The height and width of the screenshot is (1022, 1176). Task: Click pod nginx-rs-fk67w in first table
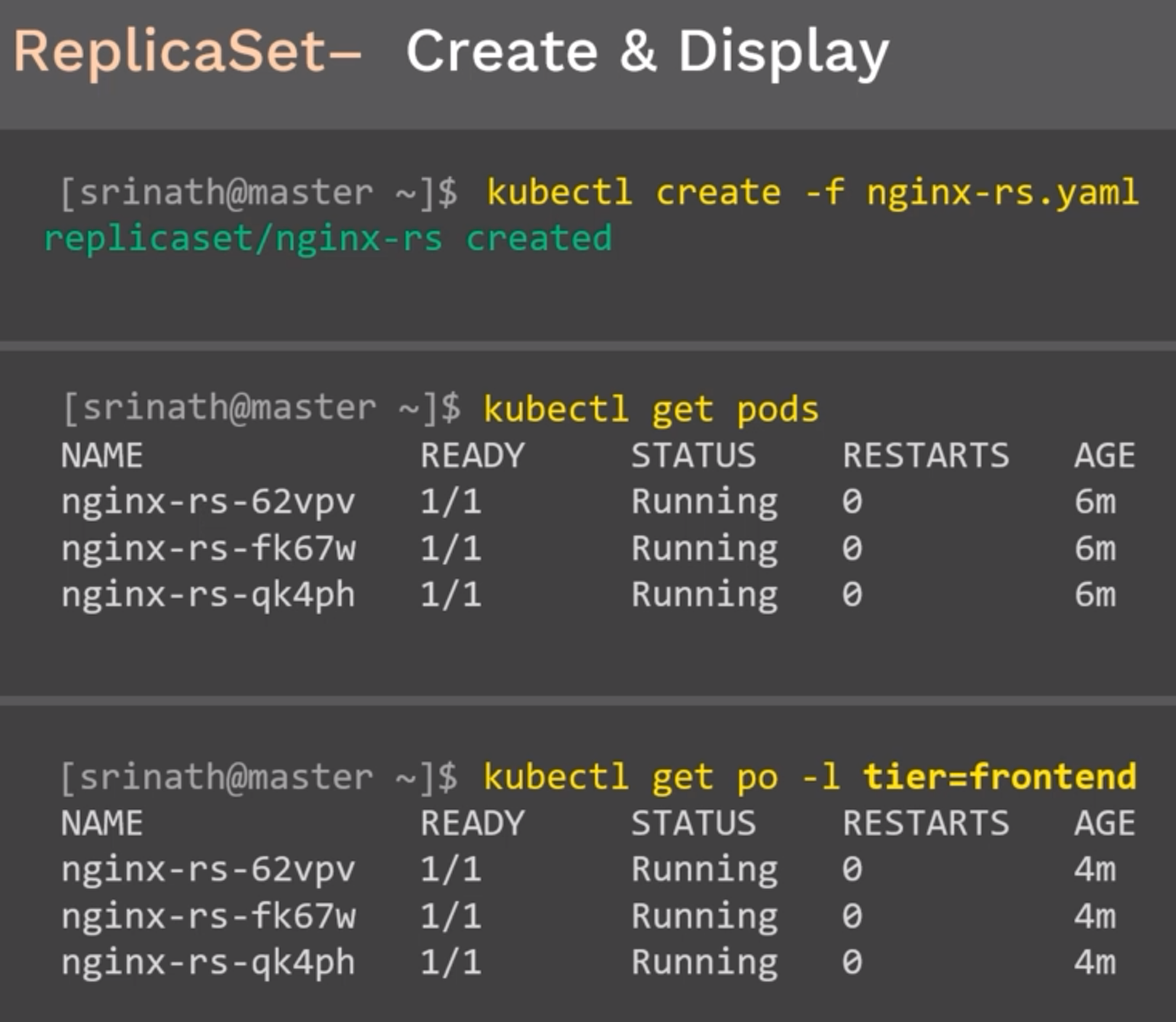pyautogui.click(x=208, y=549)
